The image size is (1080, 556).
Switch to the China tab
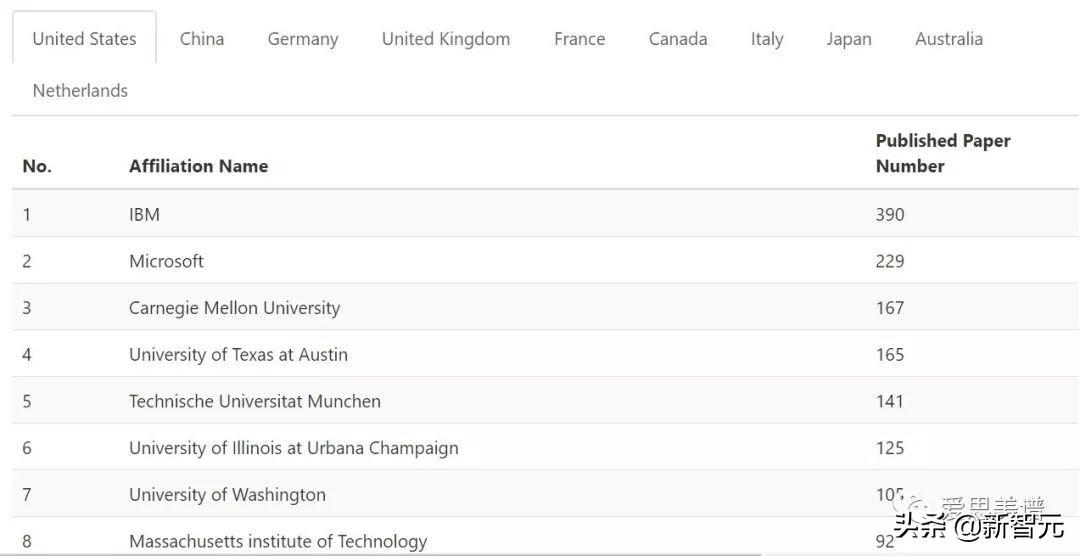click(x=202, y=39)
